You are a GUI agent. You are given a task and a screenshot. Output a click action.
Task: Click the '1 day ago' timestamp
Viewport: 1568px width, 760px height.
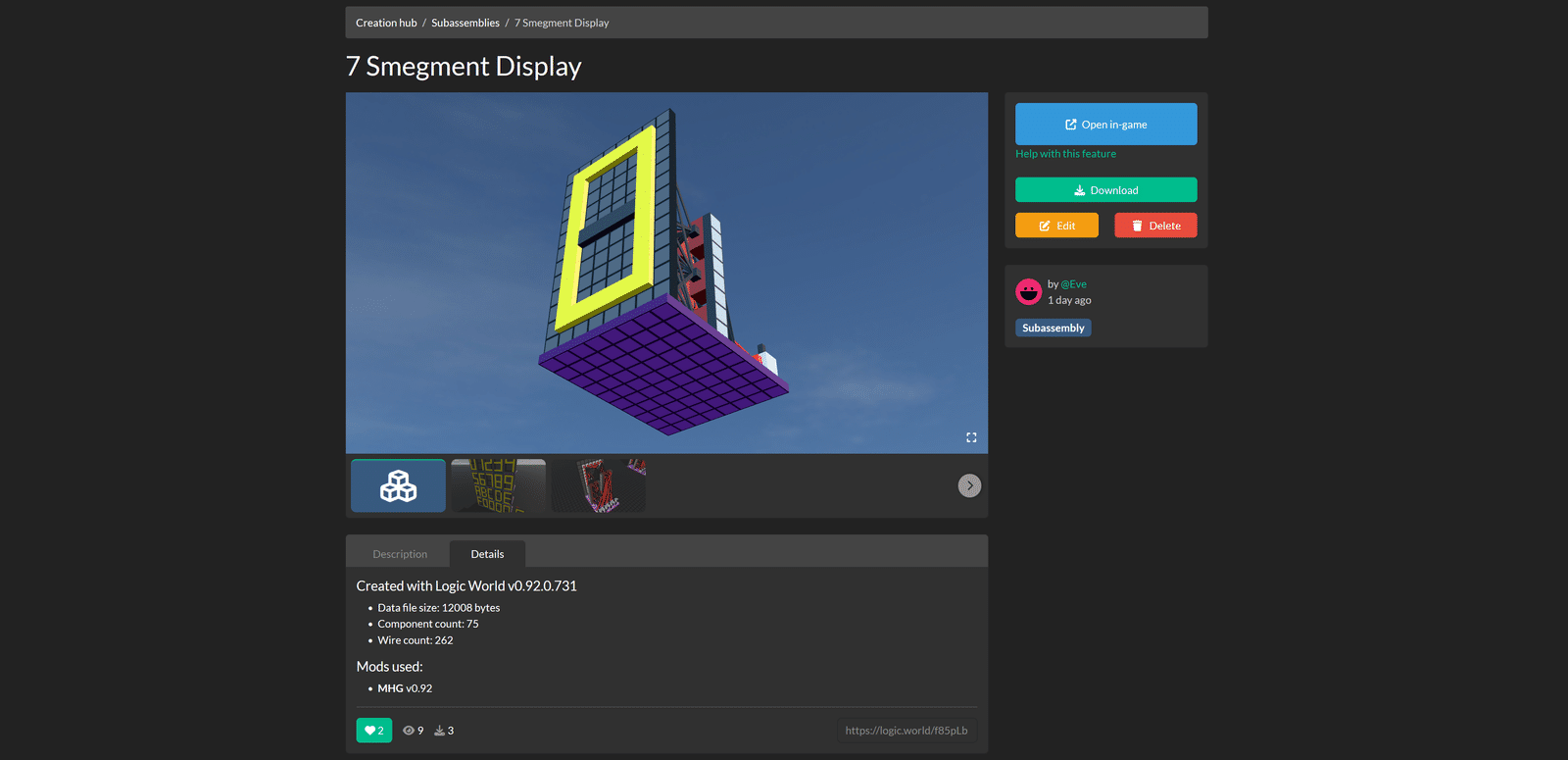[x=1069, y=300]
